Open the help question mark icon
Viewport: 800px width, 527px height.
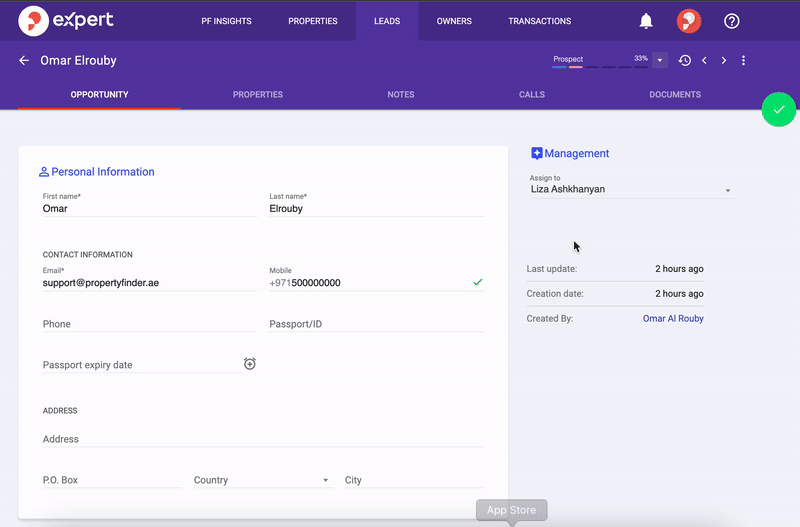(x=732, y=21)
